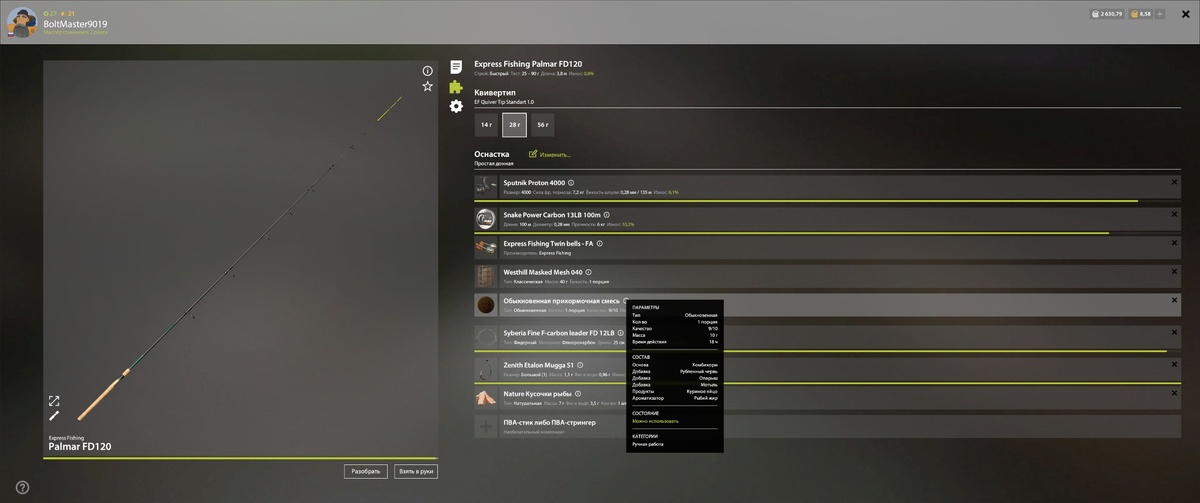The image size is (1200, 503).
Task: Click the Zenith Etalon Mugga hook thumbnail
Action: pyautogui.click(x=486, y=369)
